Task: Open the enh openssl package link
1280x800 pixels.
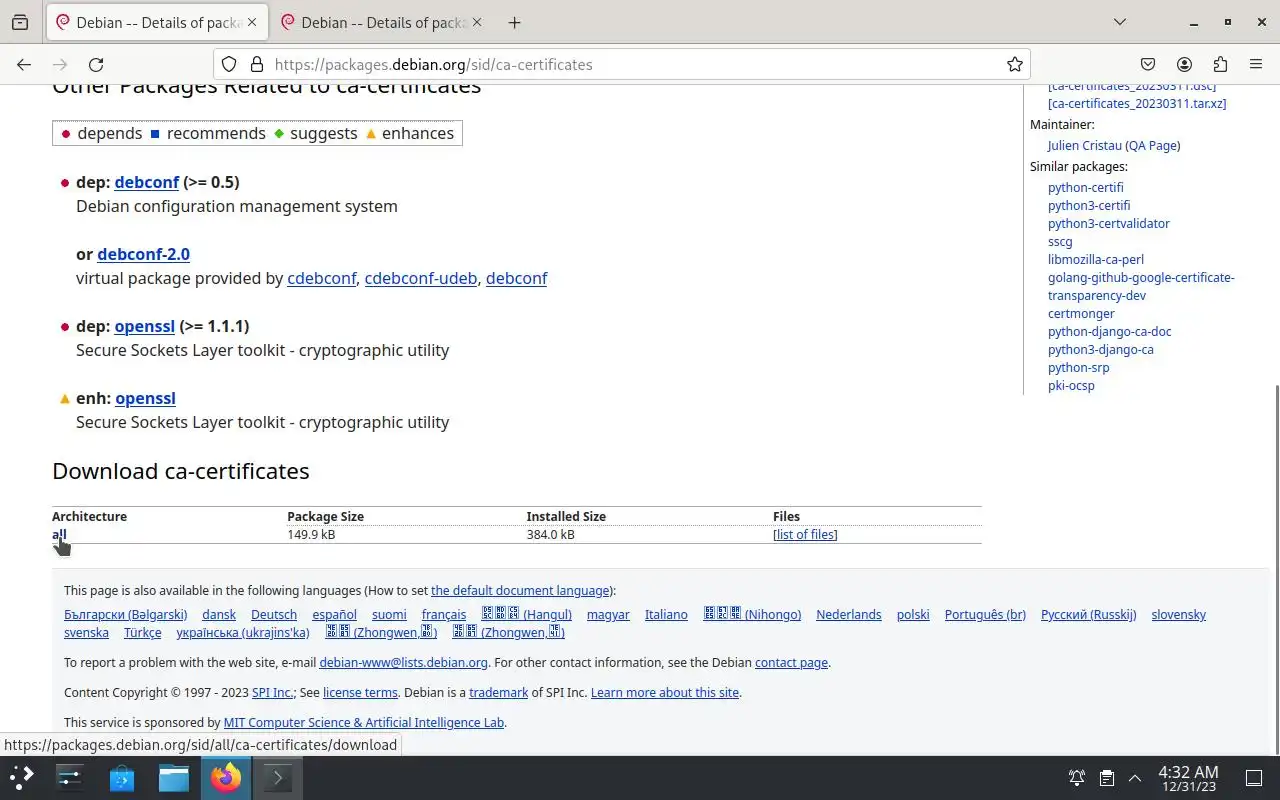Action: [x=145, y=398]
